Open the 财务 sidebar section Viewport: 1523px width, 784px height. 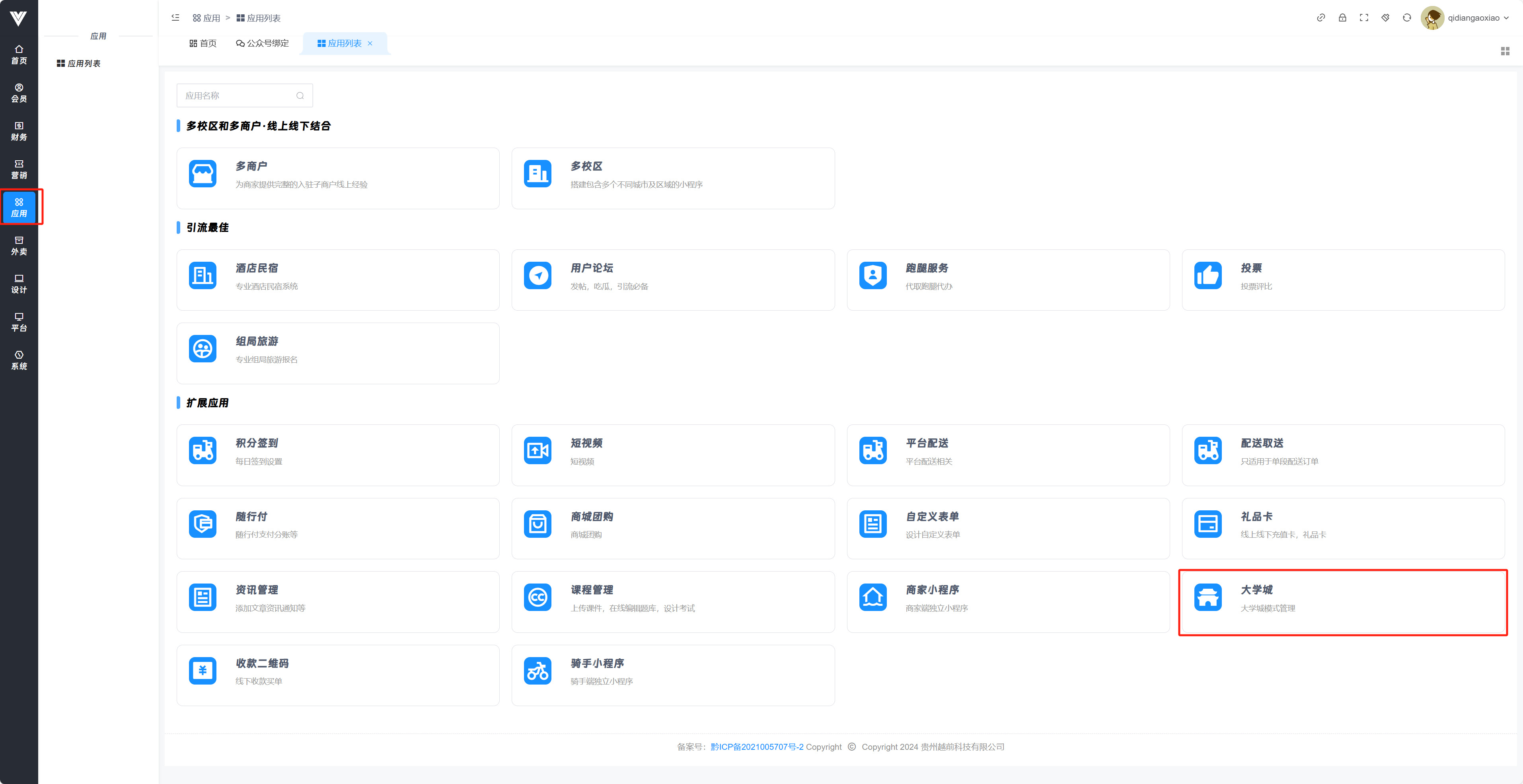[x=19, y=131]
